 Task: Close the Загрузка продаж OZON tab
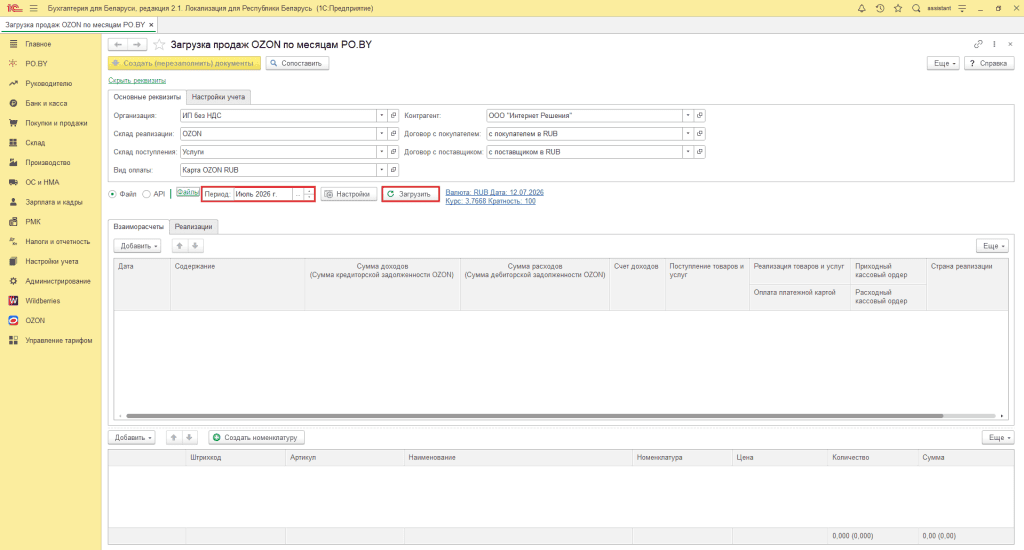click(x=151, y=25)
